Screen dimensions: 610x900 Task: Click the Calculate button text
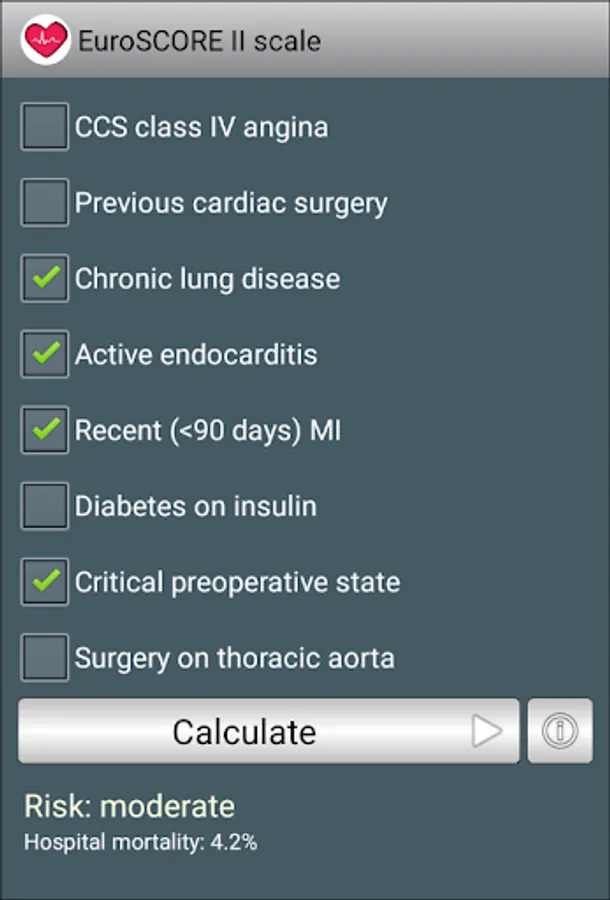[x=244, y=732]
